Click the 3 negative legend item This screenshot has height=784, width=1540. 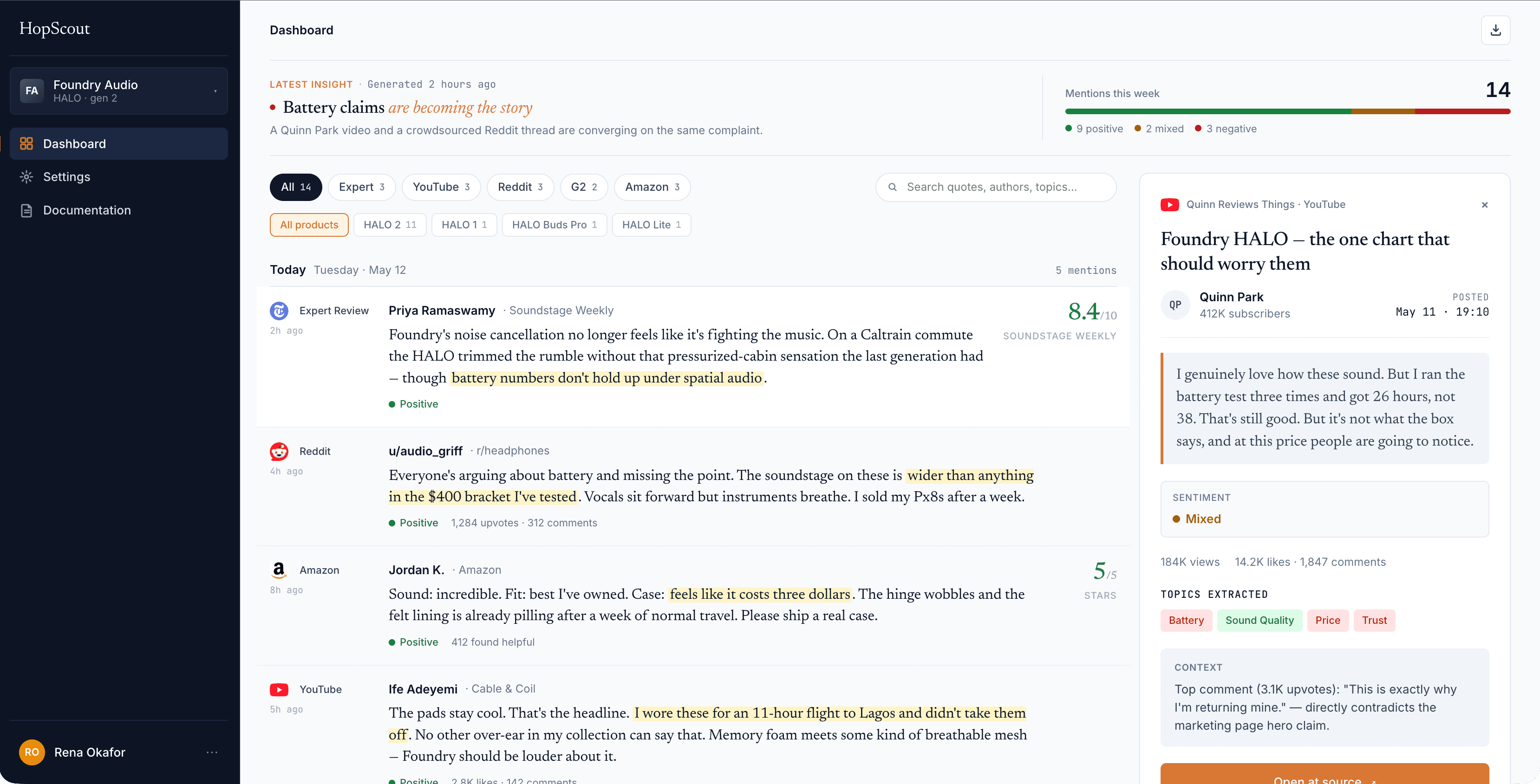[x=1226, y=129]
